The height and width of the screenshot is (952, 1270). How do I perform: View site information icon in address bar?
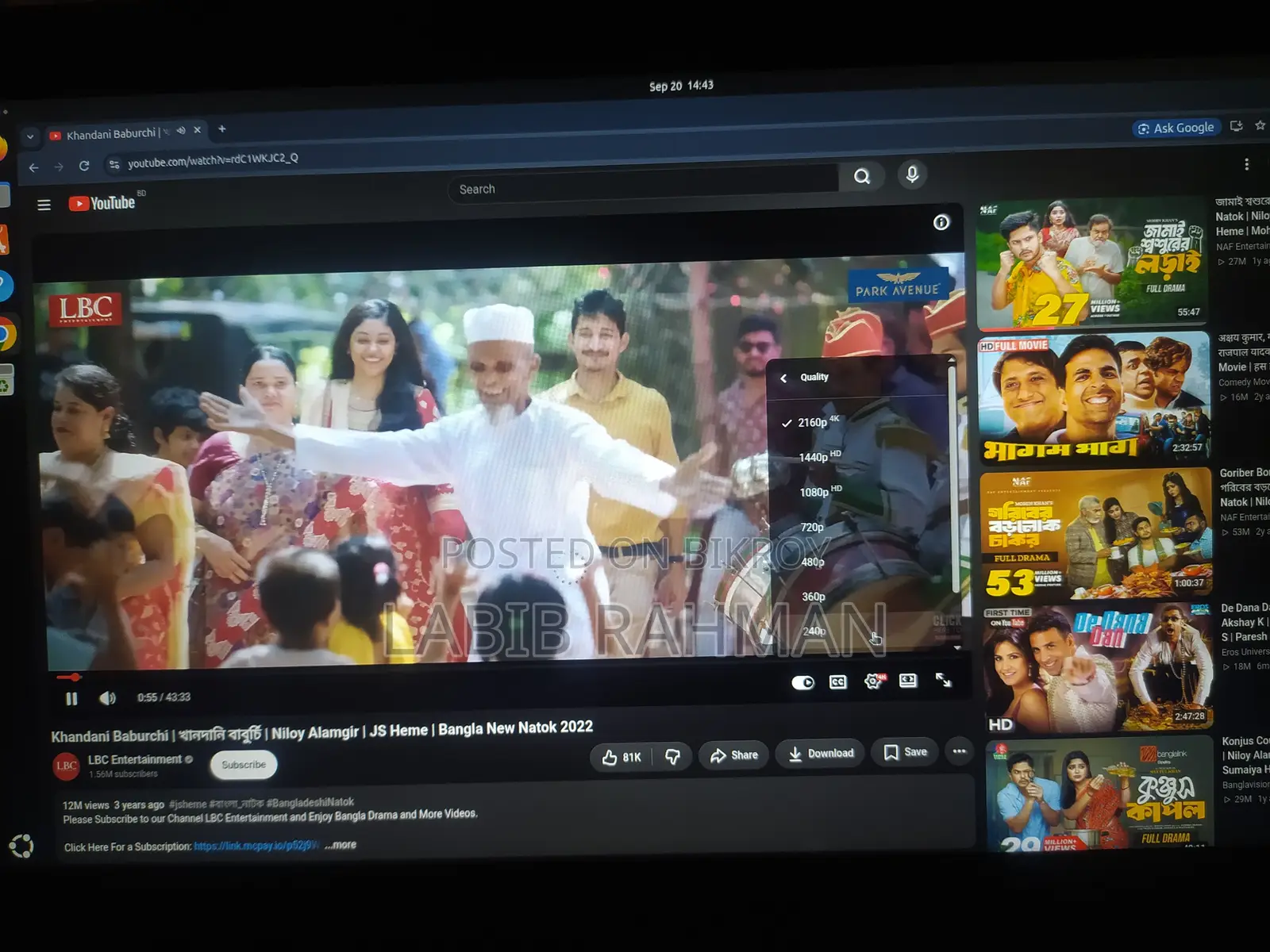tap(114, 164)
